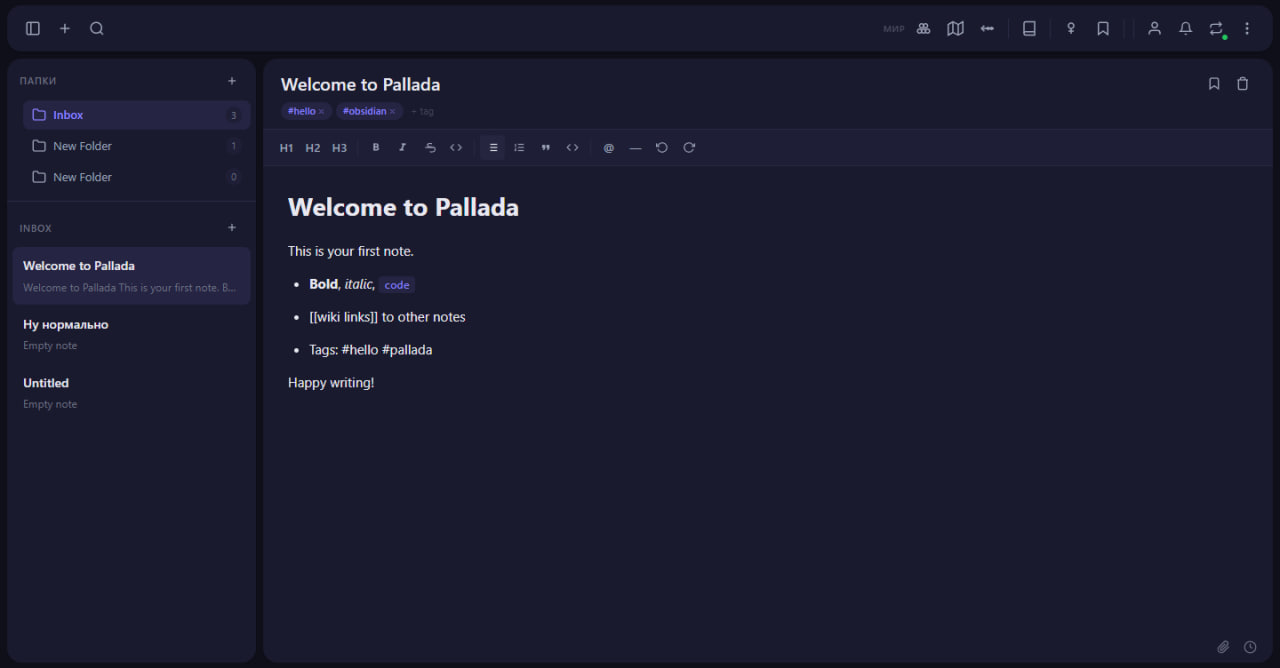Undo the last edit

tap(662, 148)
